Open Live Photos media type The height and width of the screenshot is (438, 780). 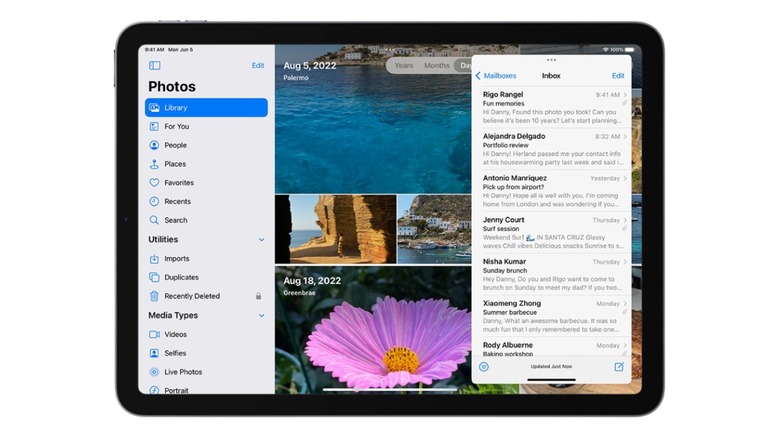(206, 372)
